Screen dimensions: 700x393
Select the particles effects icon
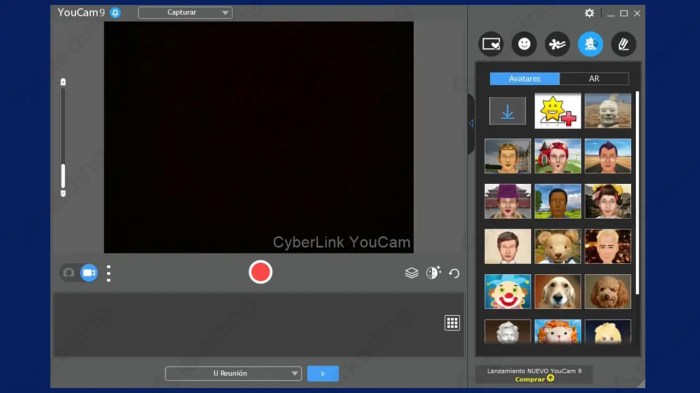tap(557, 44)
